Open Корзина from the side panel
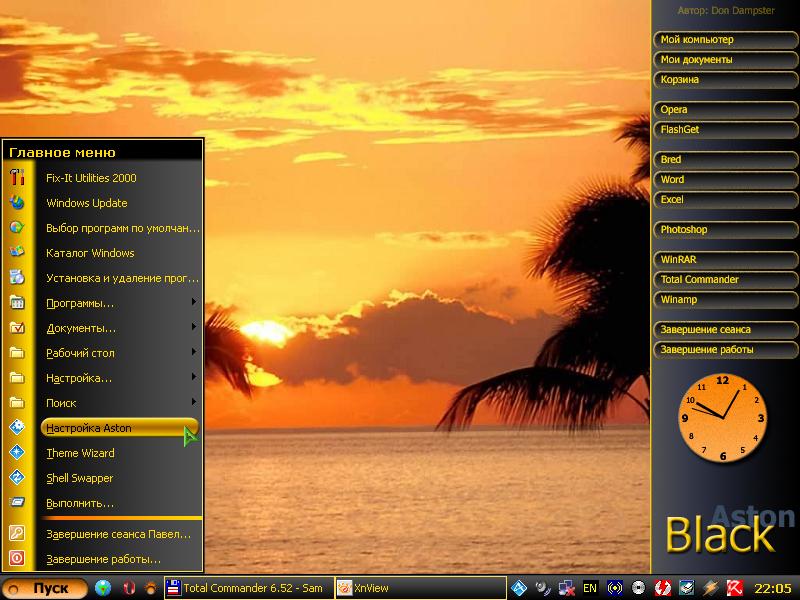 (726, 79)
